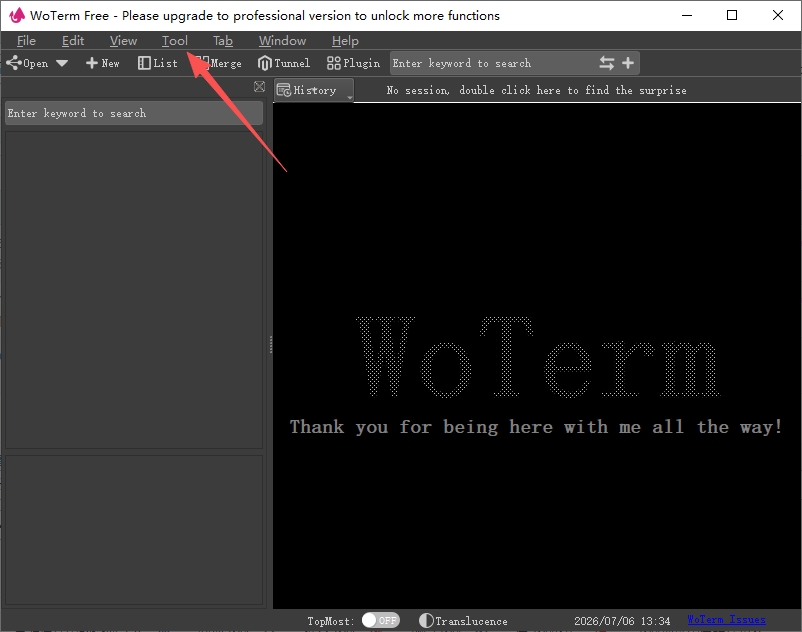Open the Tab menu

point(222,40)
